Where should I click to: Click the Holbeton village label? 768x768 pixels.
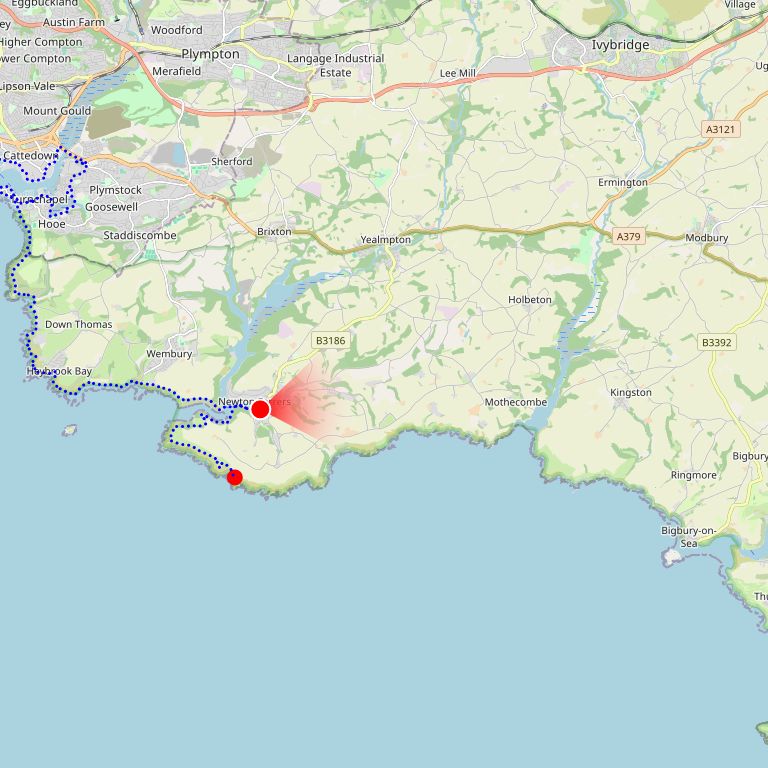[x=529, y=299]
